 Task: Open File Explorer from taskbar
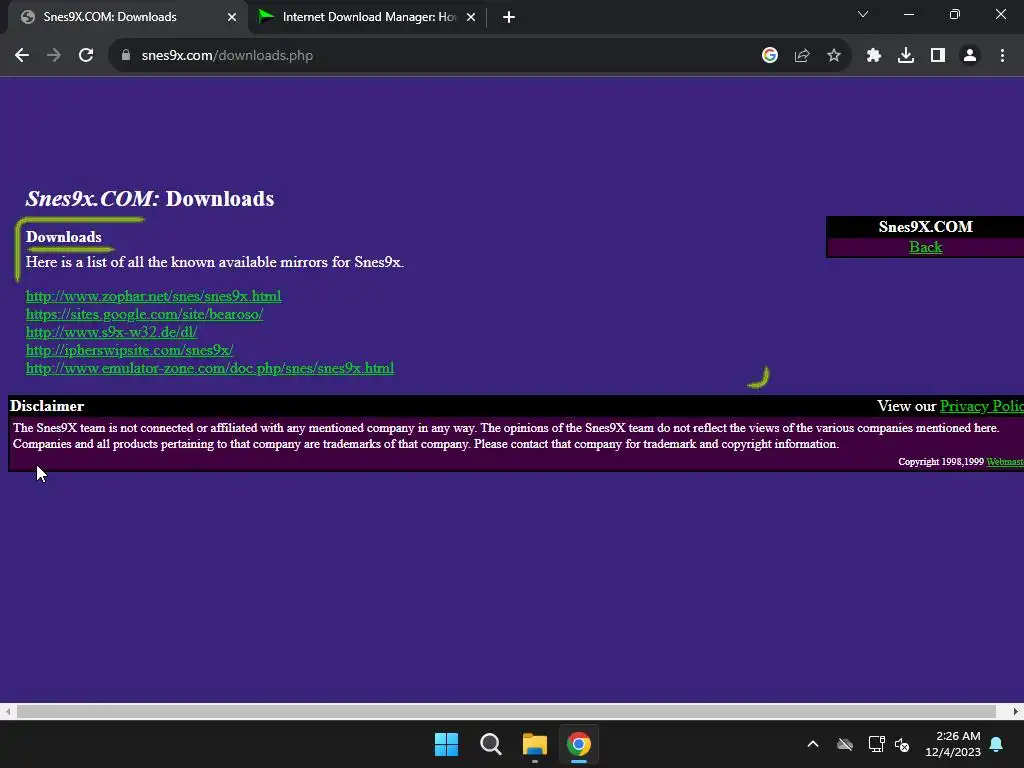(534, 744)
